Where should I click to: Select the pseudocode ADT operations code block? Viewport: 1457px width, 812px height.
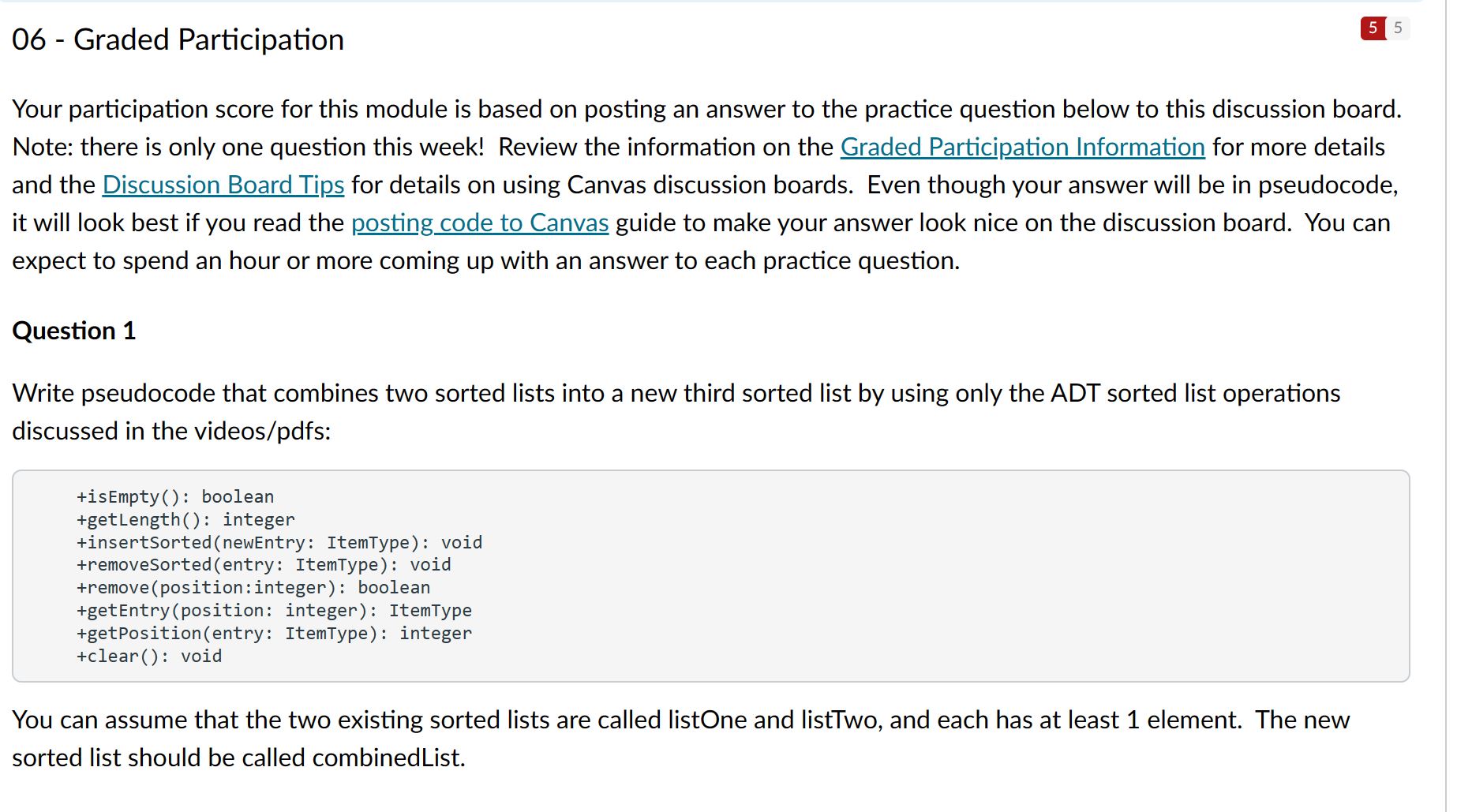coord(710,576)
